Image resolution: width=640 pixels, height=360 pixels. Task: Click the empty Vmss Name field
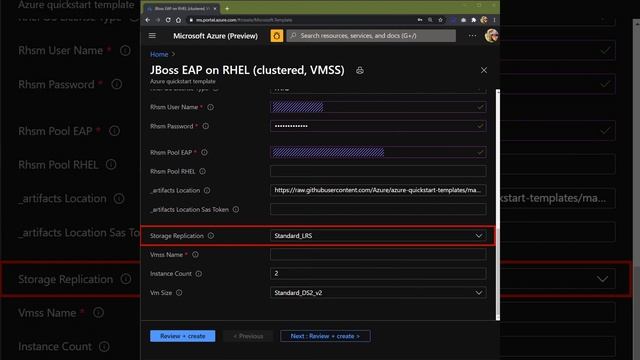378,255
